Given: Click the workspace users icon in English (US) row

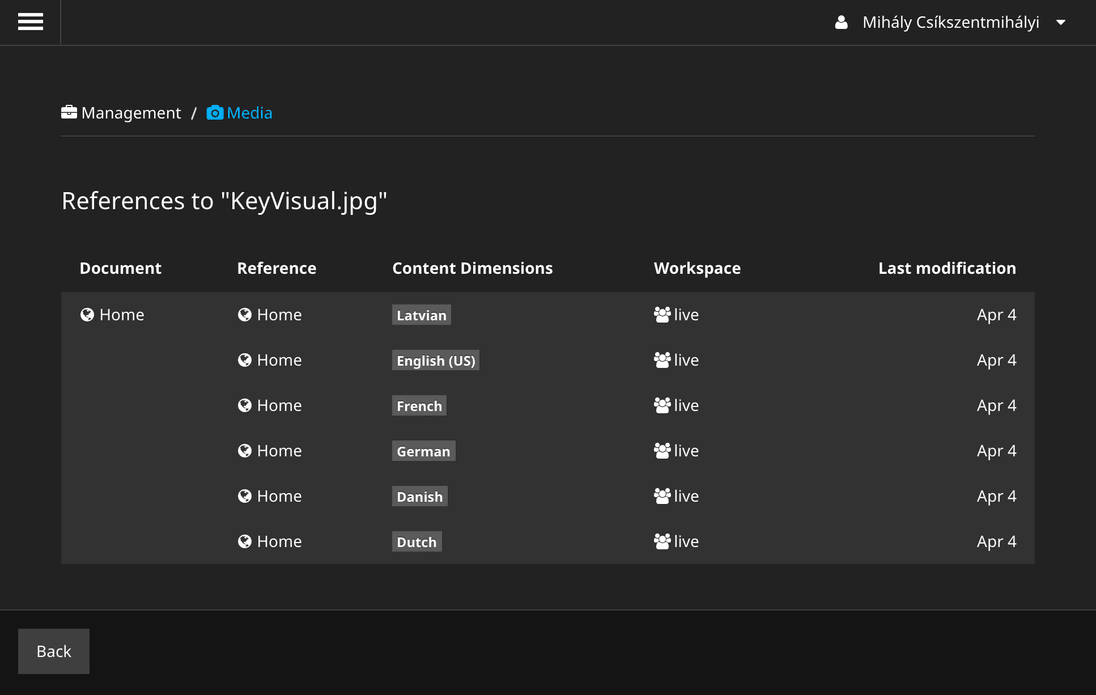Looking at the screenshot, I should tap(662, 360).
